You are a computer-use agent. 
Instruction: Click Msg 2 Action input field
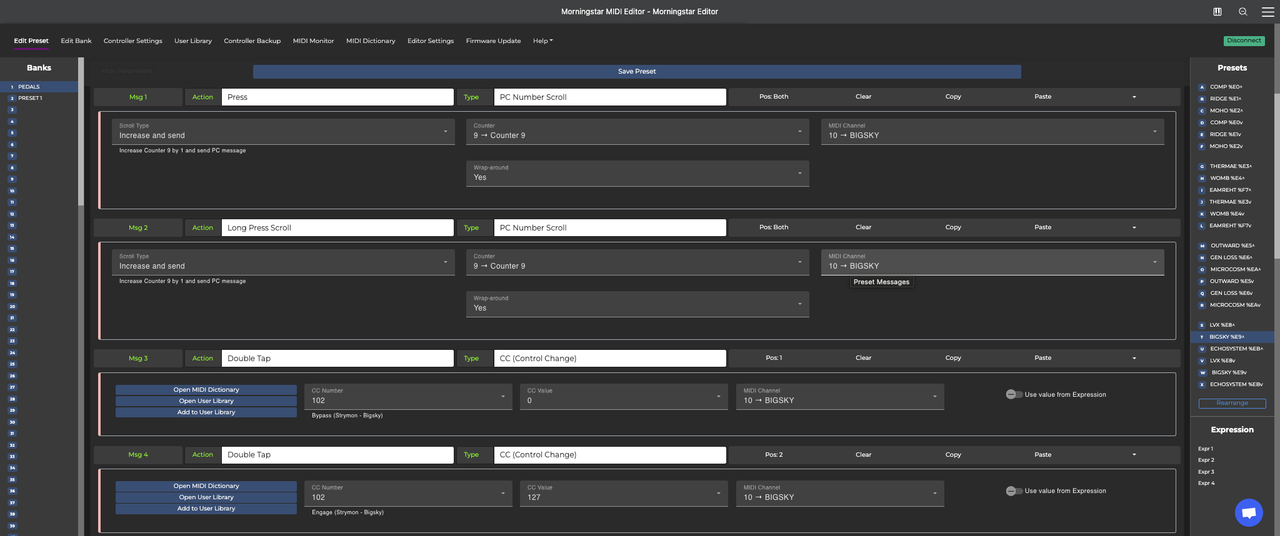[x=337, y=228]
